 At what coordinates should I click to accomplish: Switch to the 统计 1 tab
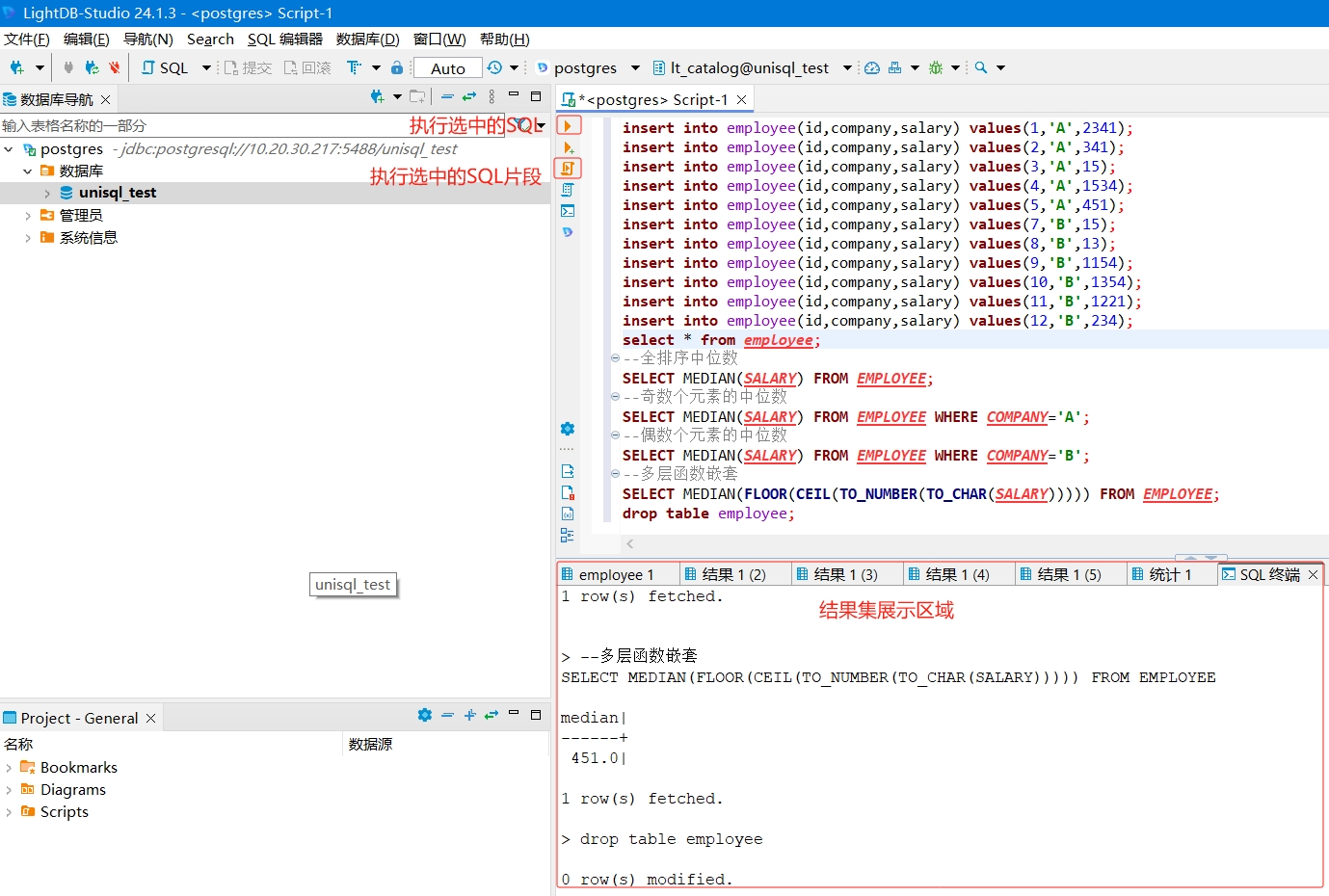coord(1170,574)
